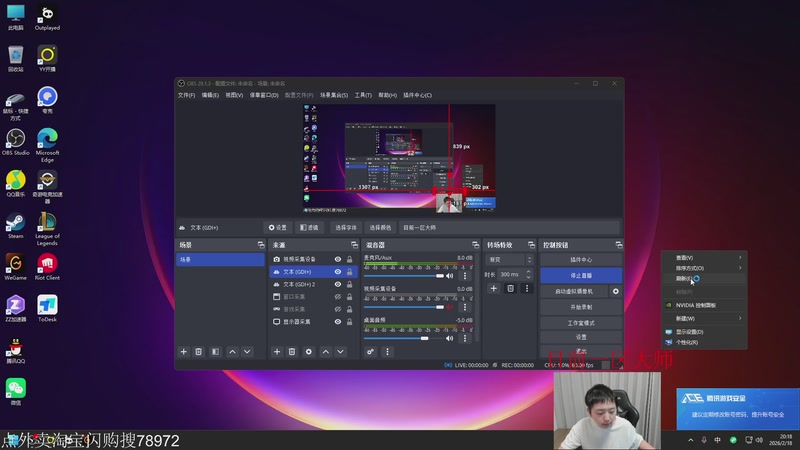Open the OBS Studio desktop shortcut
This screenshot has width=800, height=450.
(16, 142)
